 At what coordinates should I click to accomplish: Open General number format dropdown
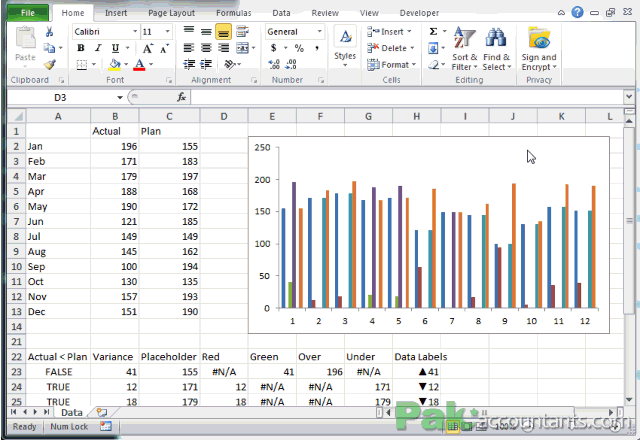coord(320,31)
